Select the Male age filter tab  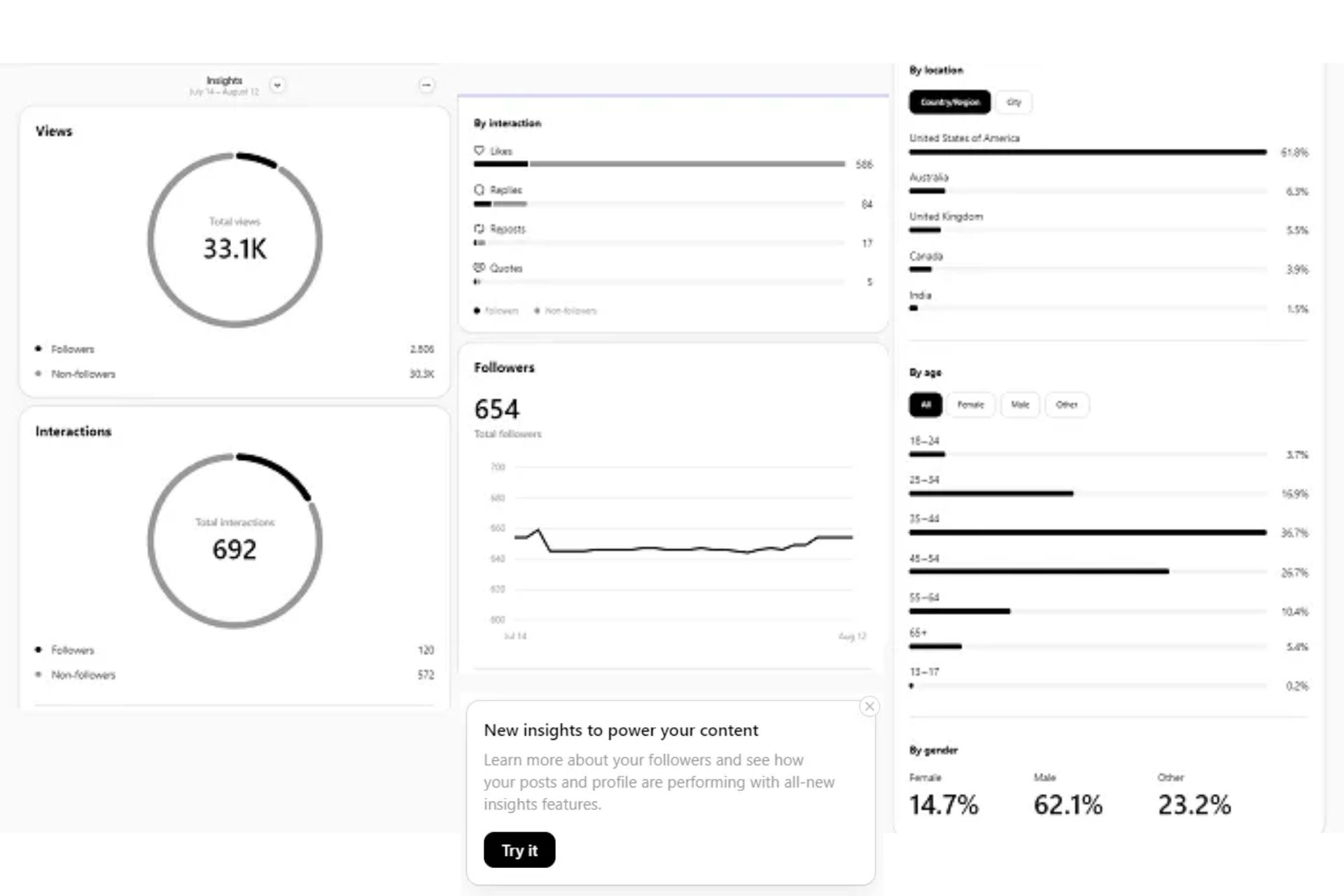[1019, 404]
